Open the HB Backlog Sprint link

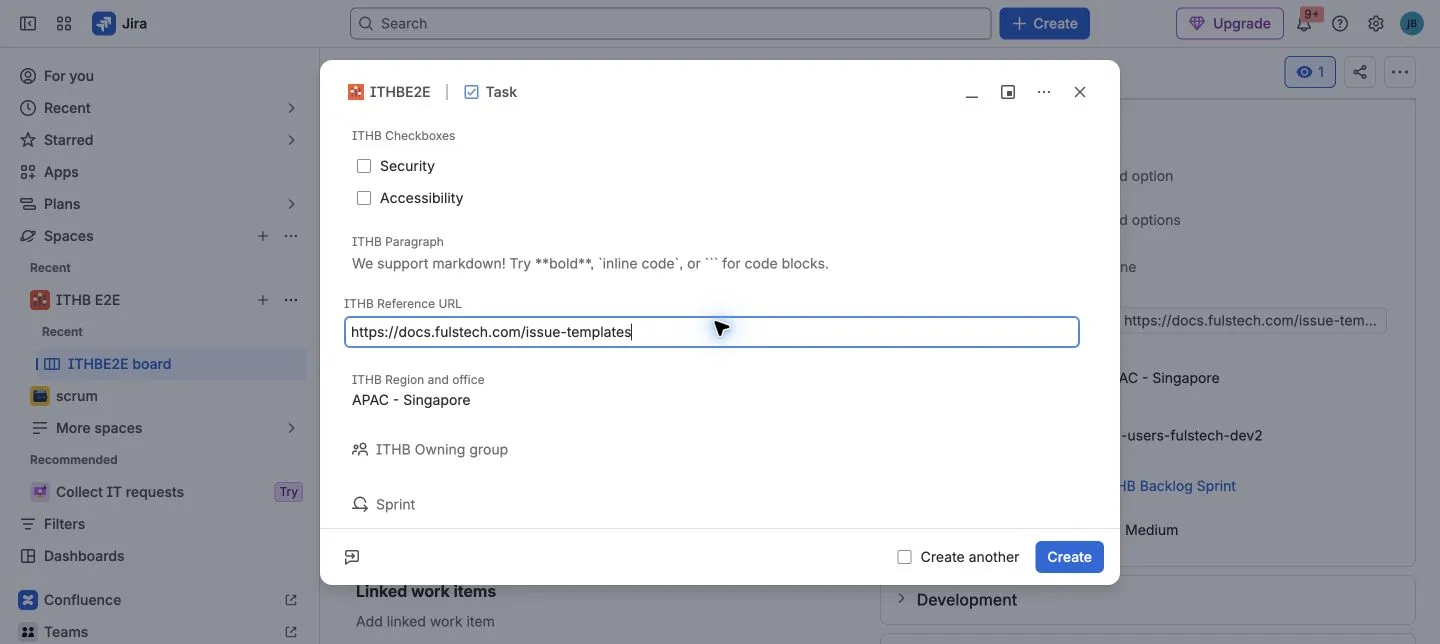click(x=1176, y=486)
